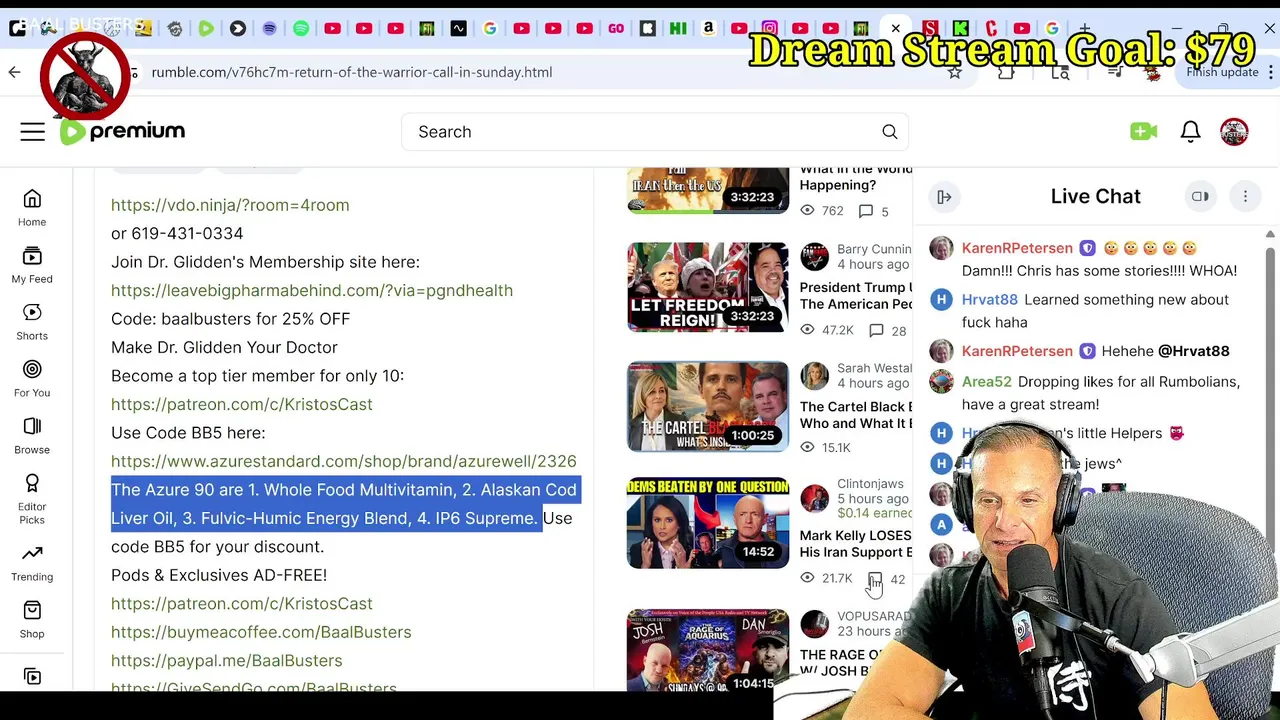Open the VOPUSARAD channel avatar
The width and height of the screenshot is (1280, 720).
point(814,624)
